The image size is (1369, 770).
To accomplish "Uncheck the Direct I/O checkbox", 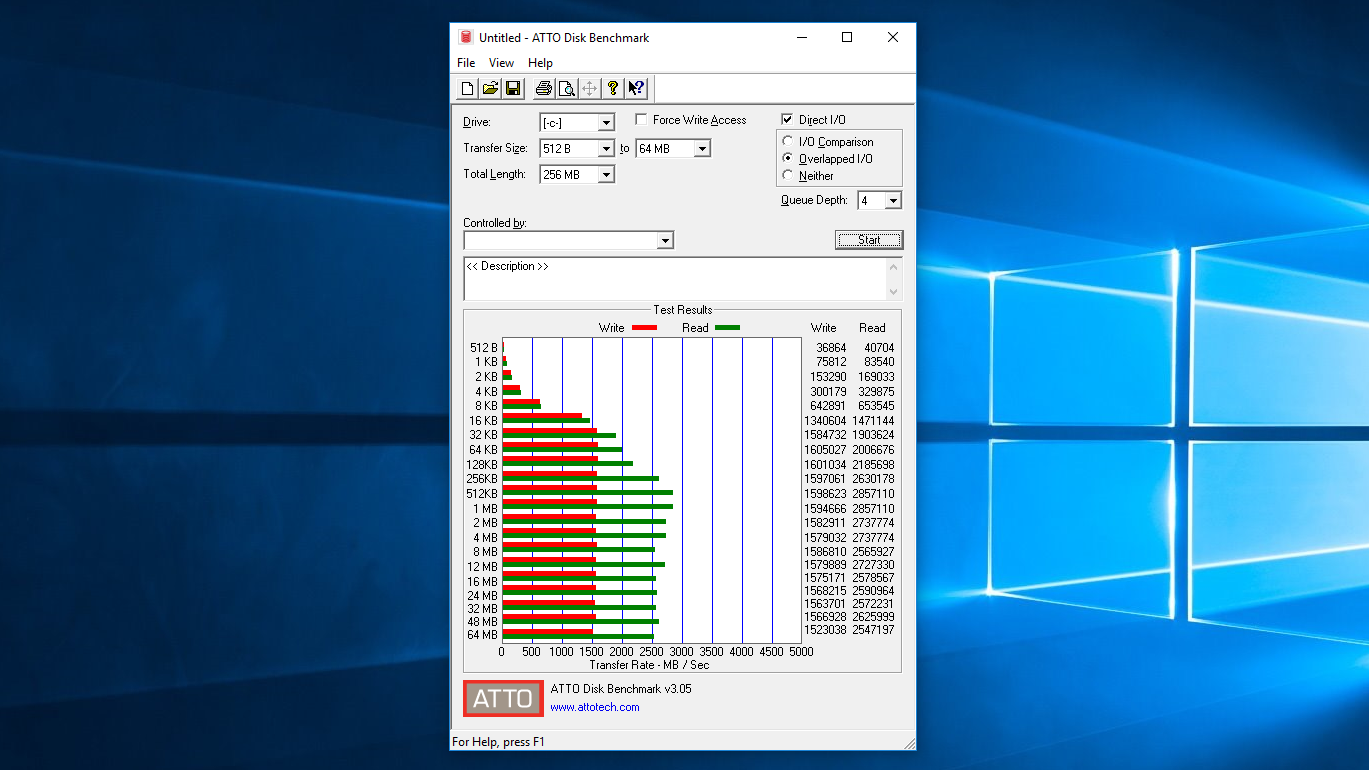I will click(x=787, y=120).
